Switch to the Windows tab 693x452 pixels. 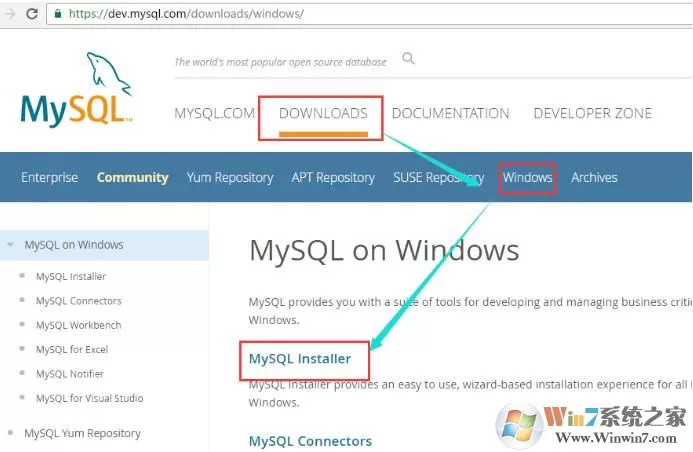[x=527, y=178]
